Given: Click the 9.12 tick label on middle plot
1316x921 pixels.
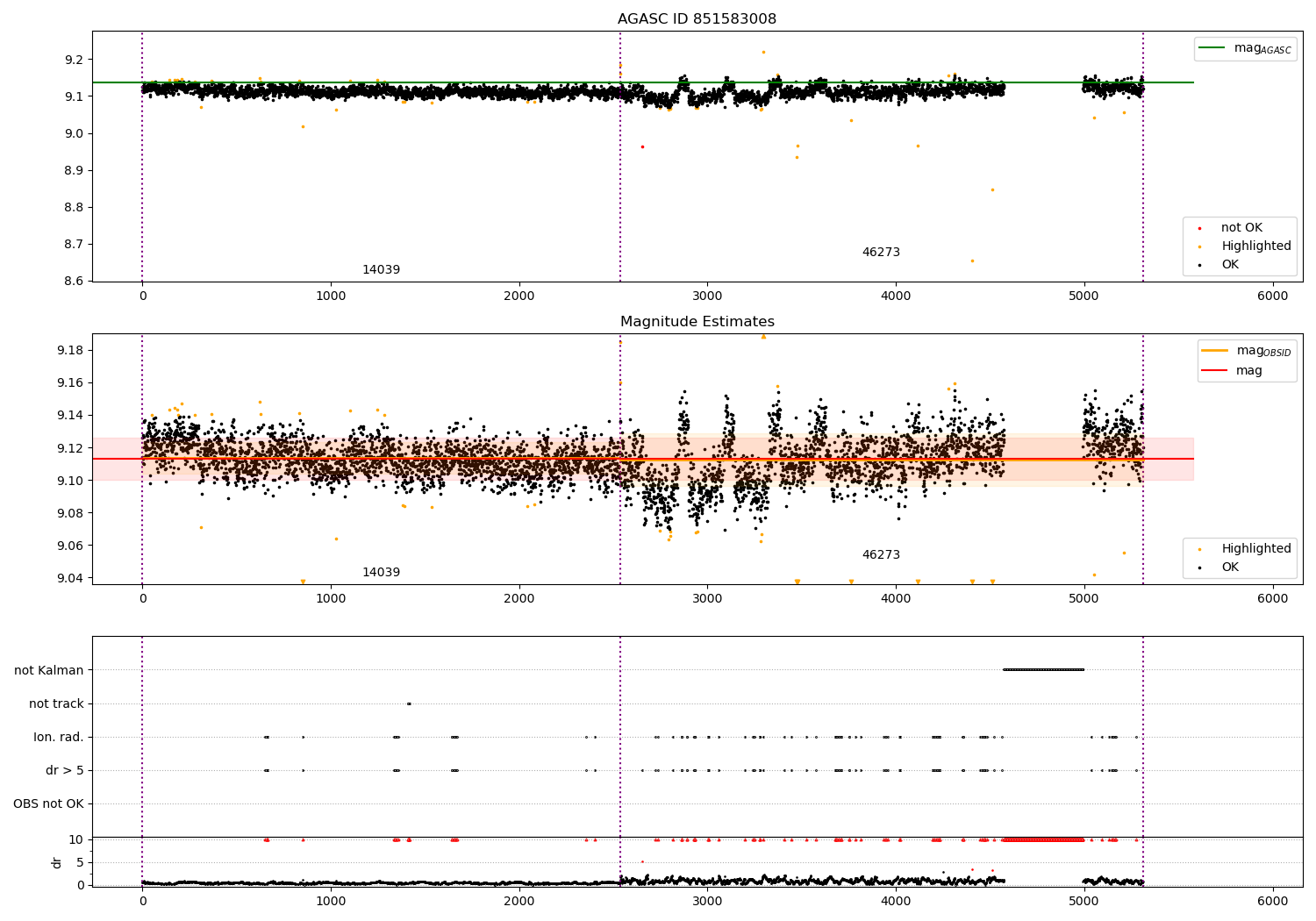Looking at the screenshot, I should click(x=69, y=449).
